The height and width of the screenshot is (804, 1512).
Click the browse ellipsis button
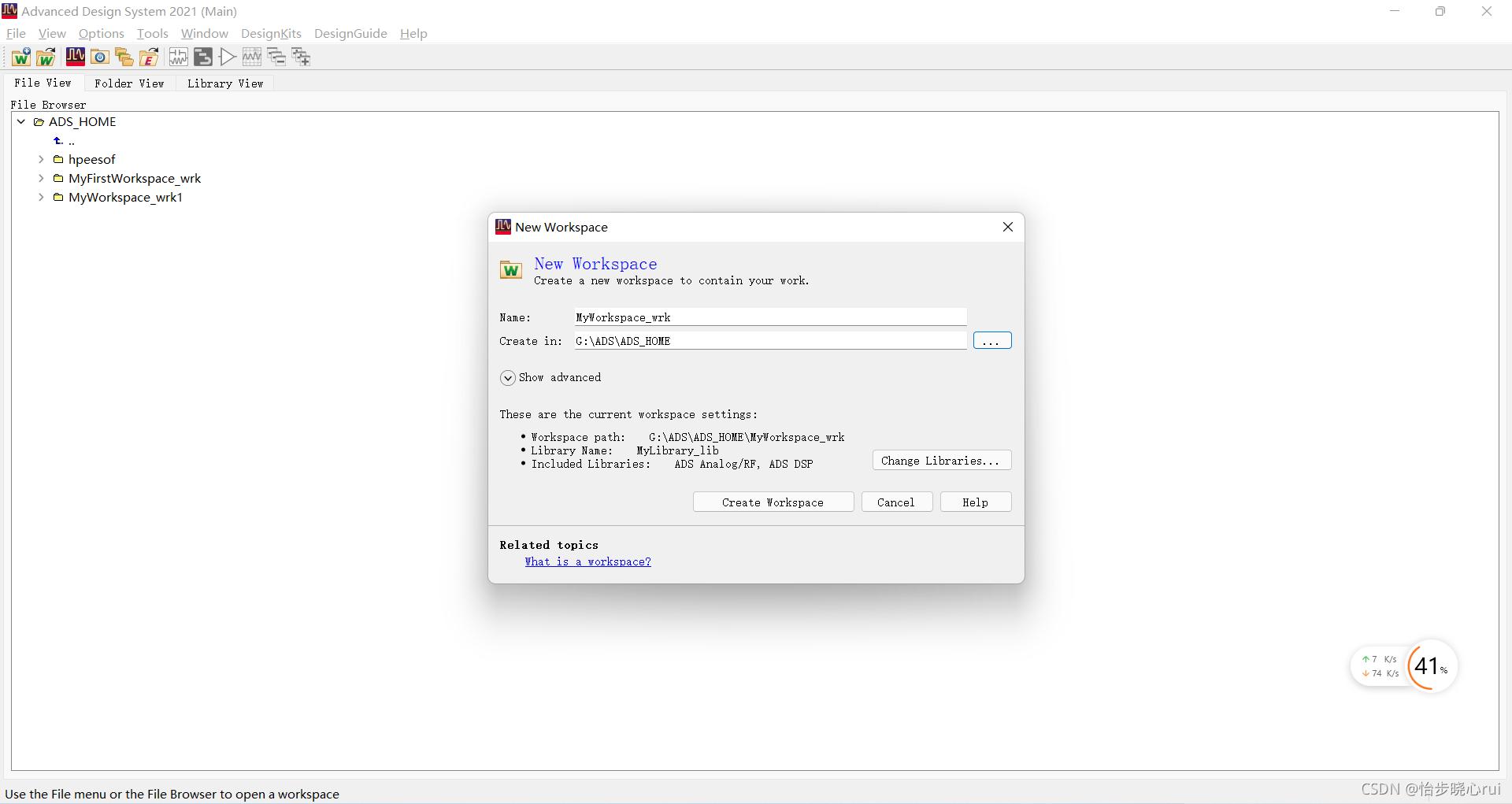pyautogui.click(x=992, y=340)
